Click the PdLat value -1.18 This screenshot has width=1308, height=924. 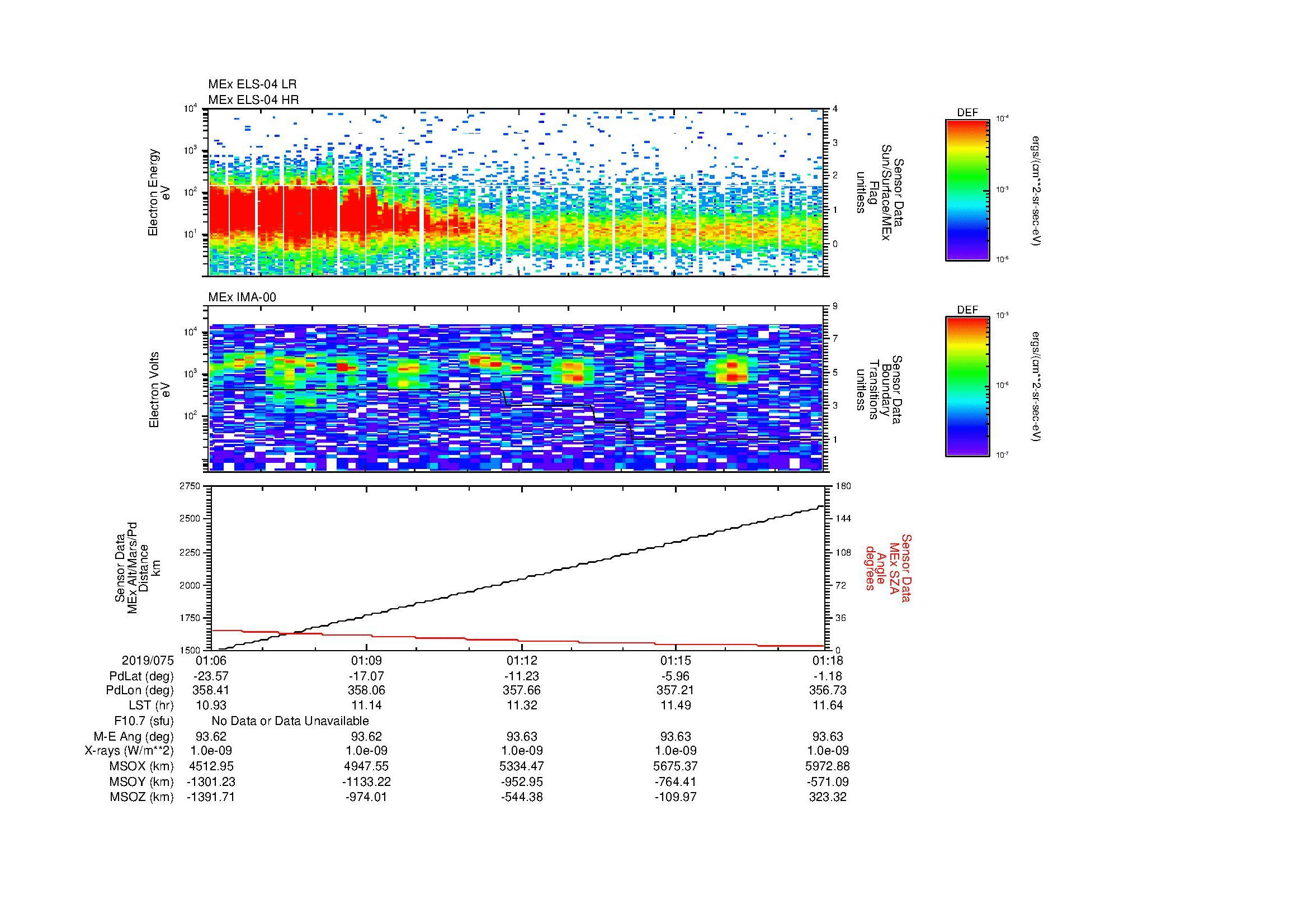point(827,676)
